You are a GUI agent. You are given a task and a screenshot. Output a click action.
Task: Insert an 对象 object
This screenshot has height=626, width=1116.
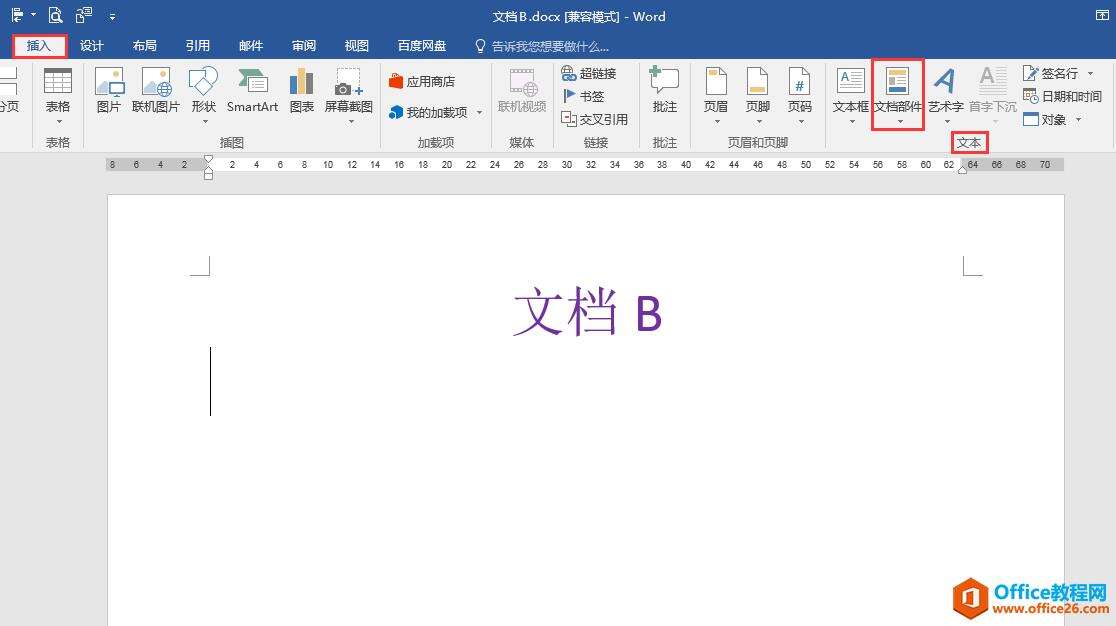(x=1045, y=120)
